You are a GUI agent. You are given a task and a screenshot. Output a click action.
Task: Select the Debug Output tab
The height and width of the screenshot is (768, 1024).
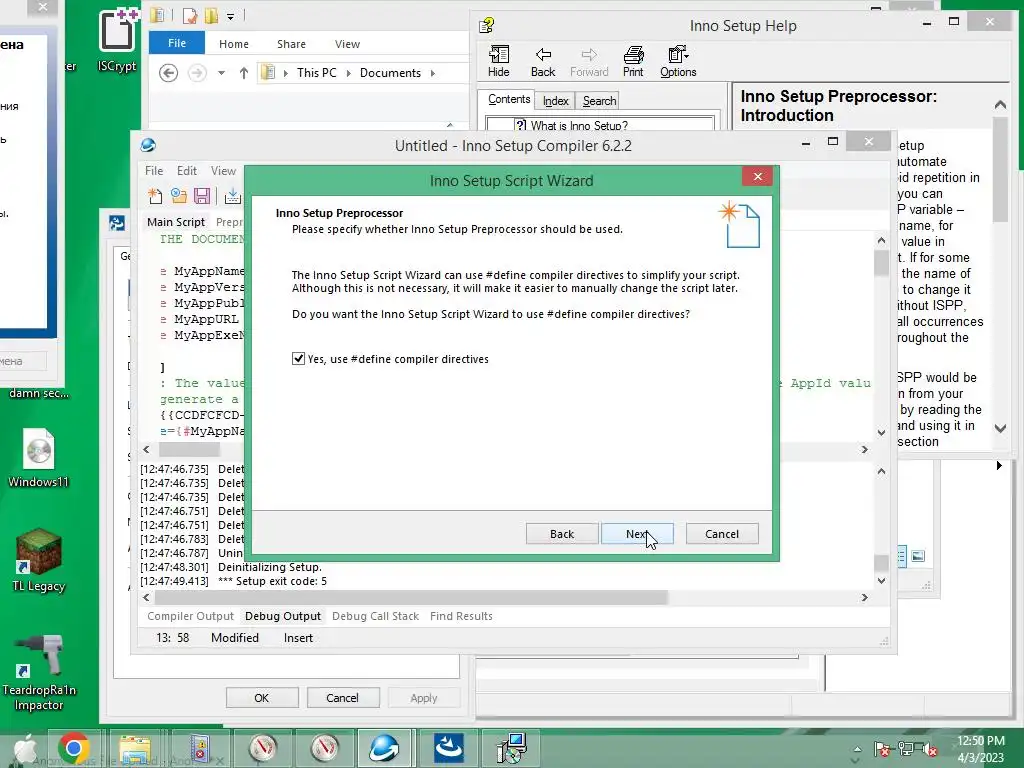[x=283, y=616]
